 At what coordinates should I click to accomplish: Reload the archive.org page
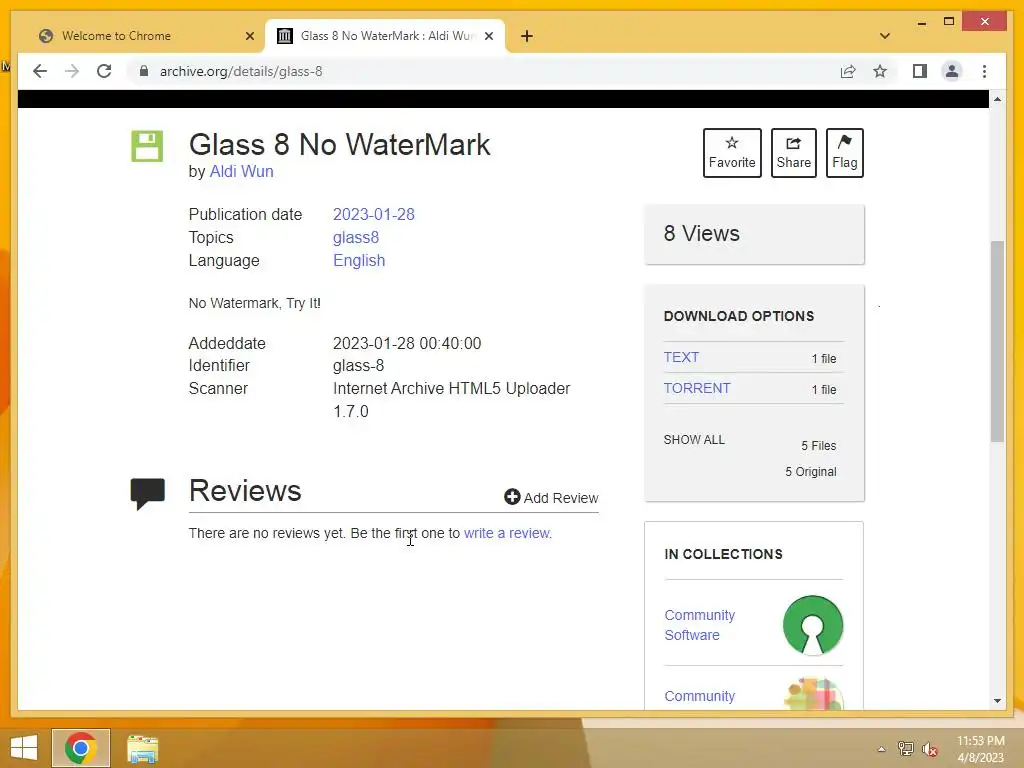104,71
